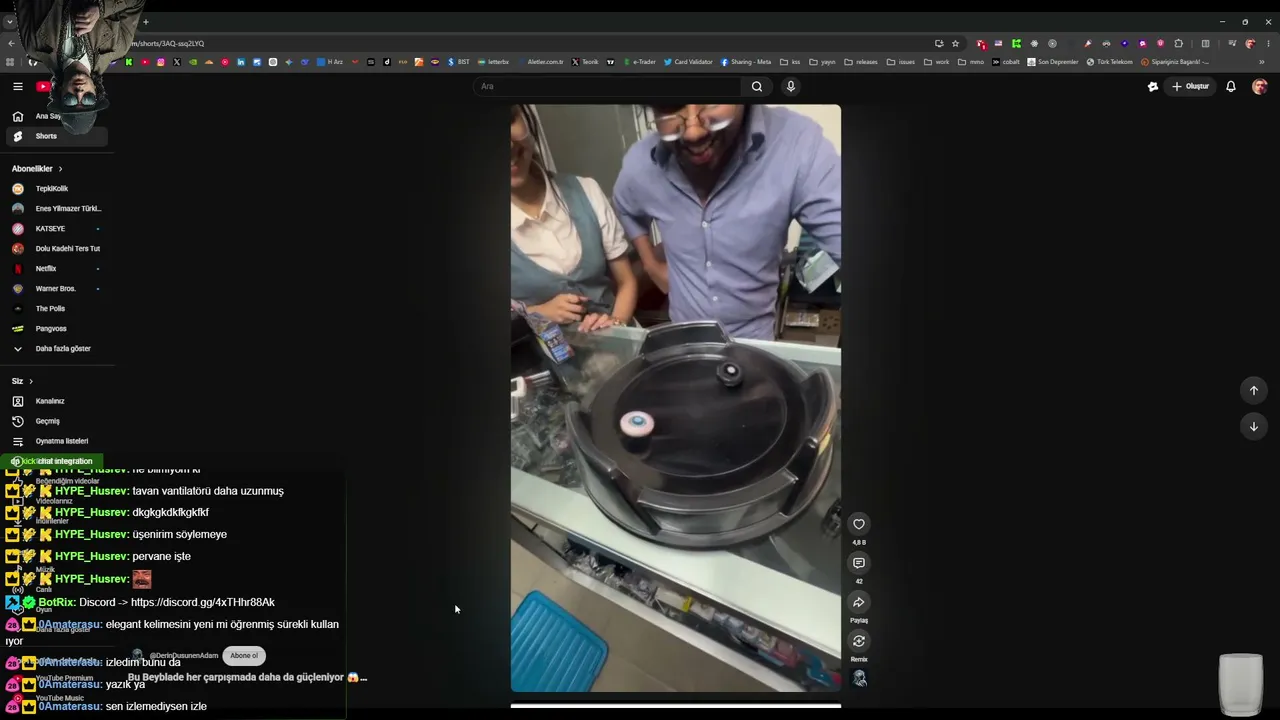Open the Short's comments
This screenshot has height=720, width=1280.
(859, 563)
